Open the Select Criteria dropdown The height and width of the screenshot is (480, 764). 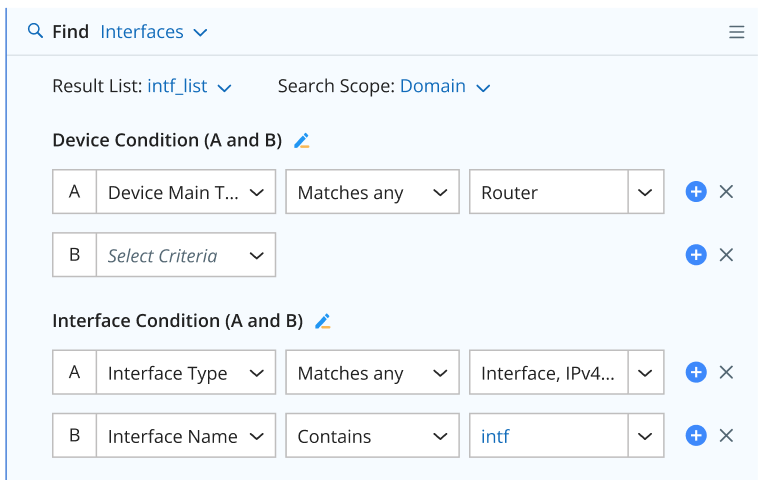(x=185, y=255)
